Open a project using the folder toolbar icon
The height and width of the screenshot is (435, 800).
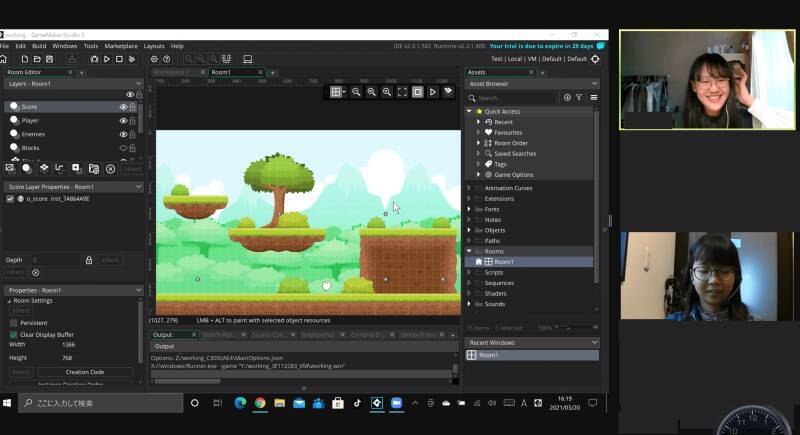click(x=37, y=59)
